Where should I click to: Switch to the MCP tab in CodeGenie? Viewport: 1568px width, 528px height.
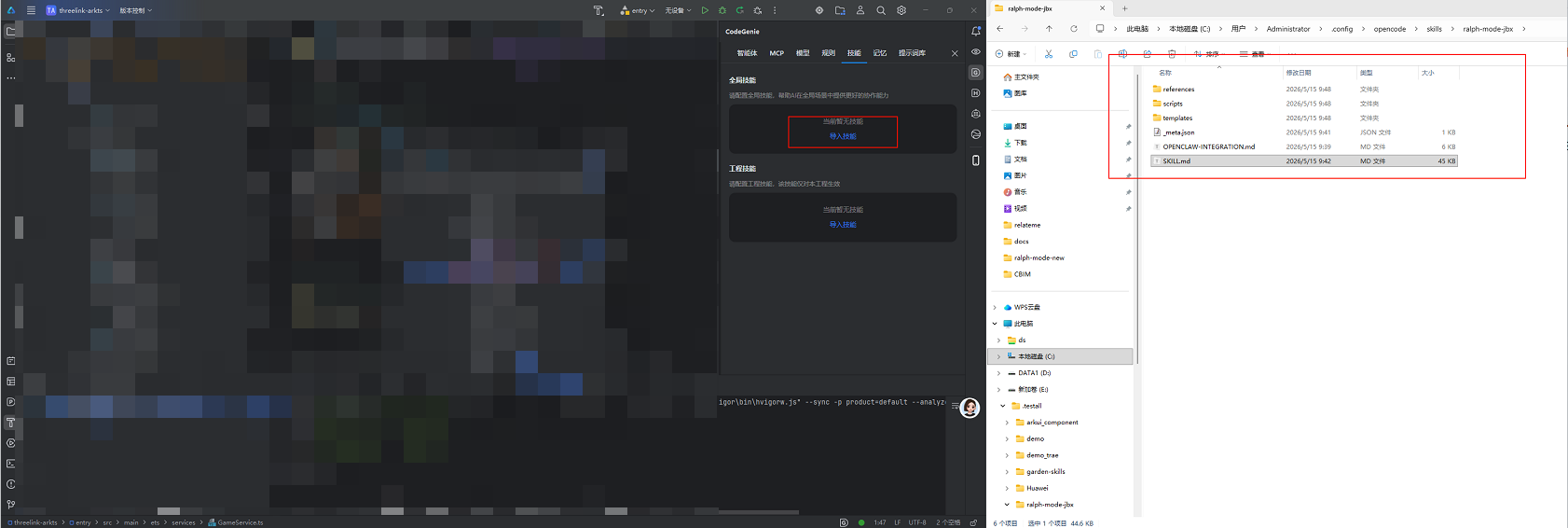pos(777,53)
